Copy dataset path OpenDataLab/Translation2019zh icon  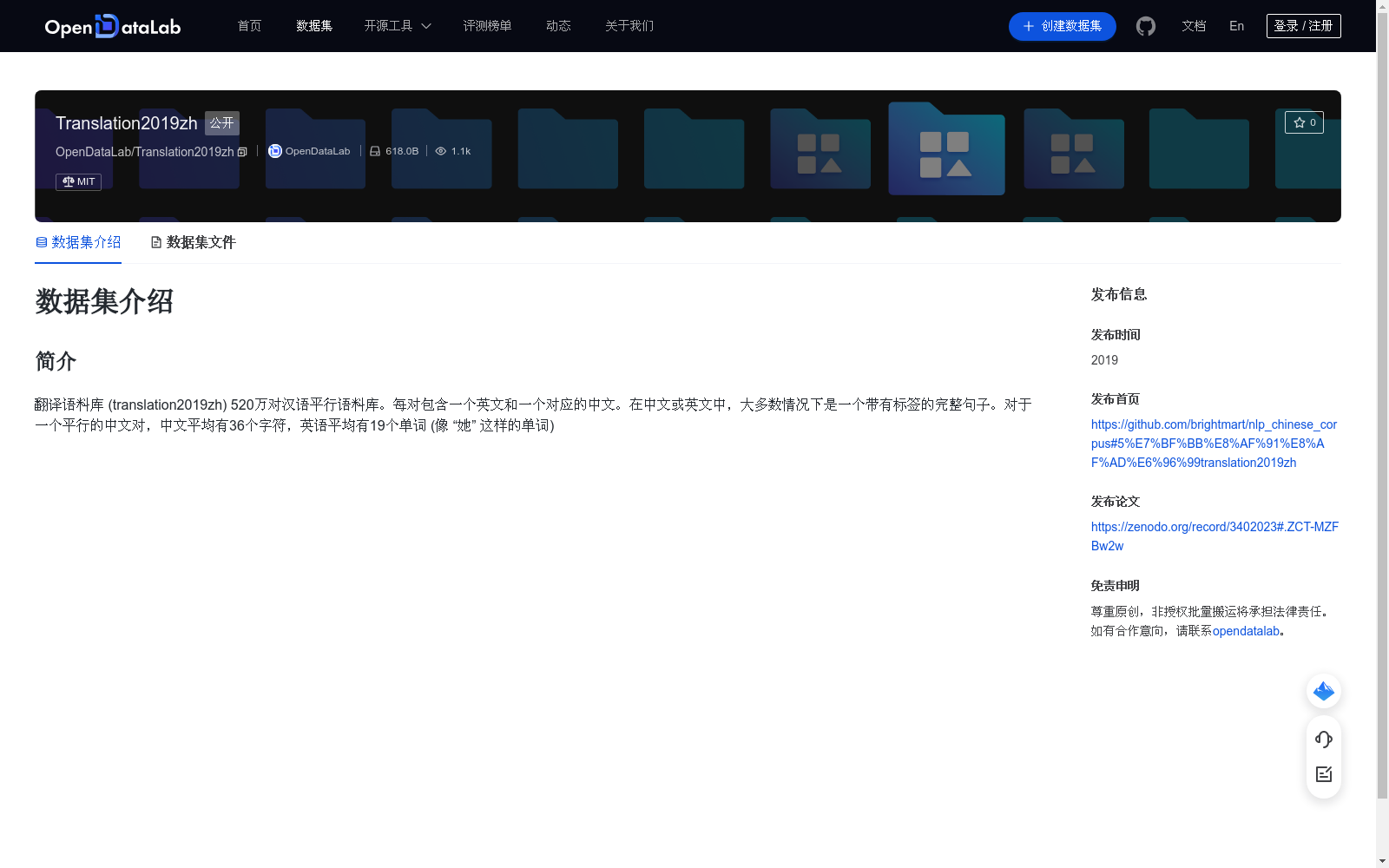click(242, 152)
